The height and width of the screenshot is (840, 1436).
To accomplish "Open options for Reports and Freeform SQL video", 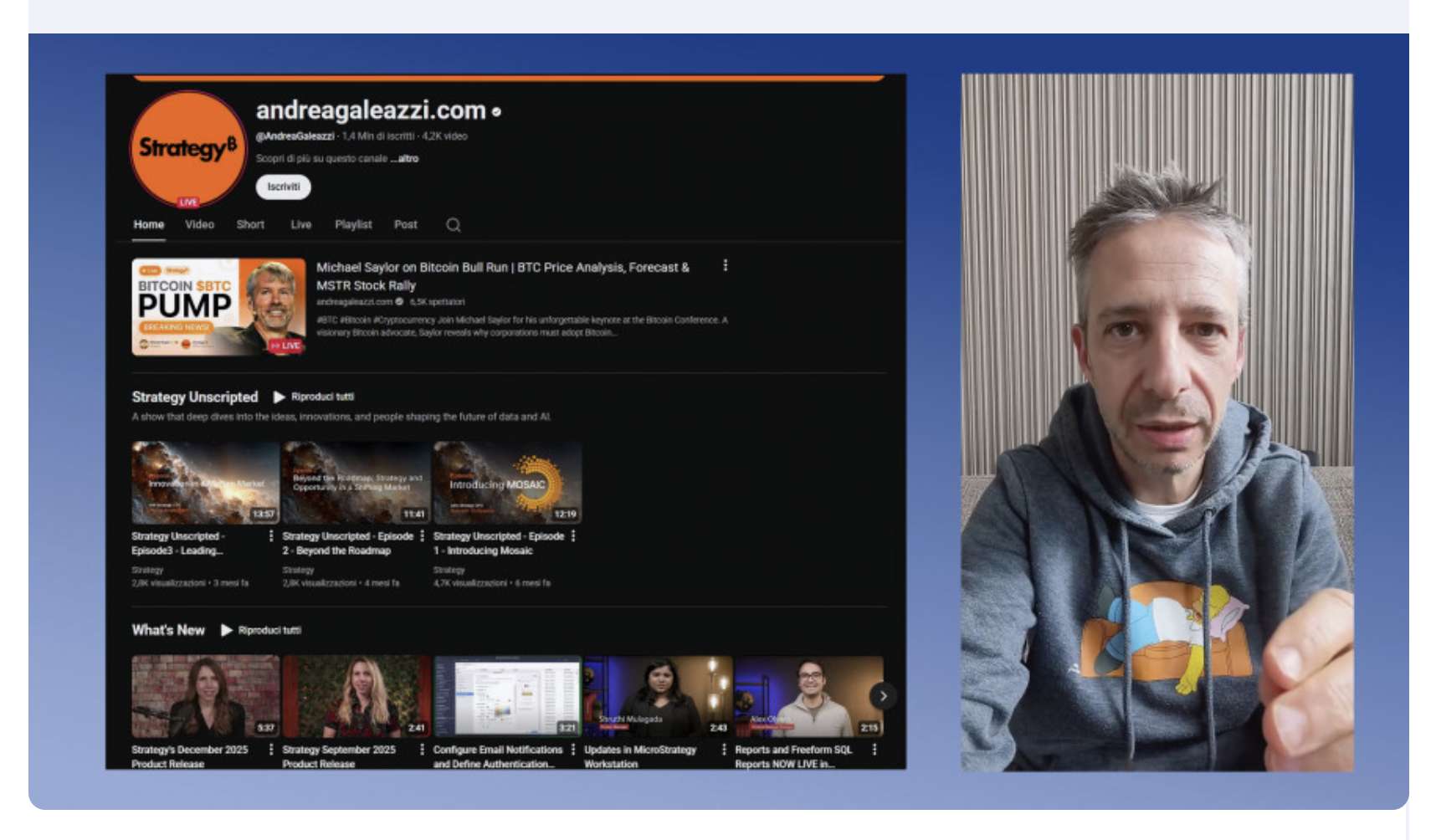I will tap(874, 750).
